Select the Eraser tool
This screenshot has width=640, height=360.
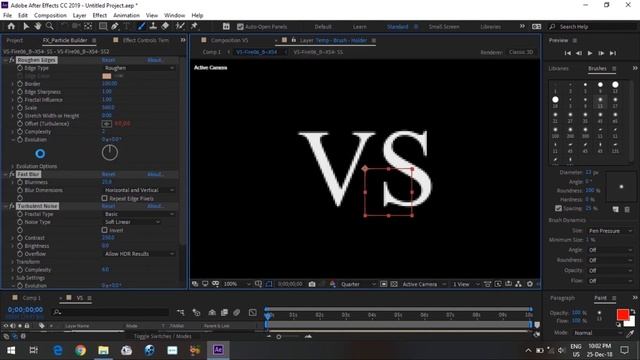click(165, 27)
